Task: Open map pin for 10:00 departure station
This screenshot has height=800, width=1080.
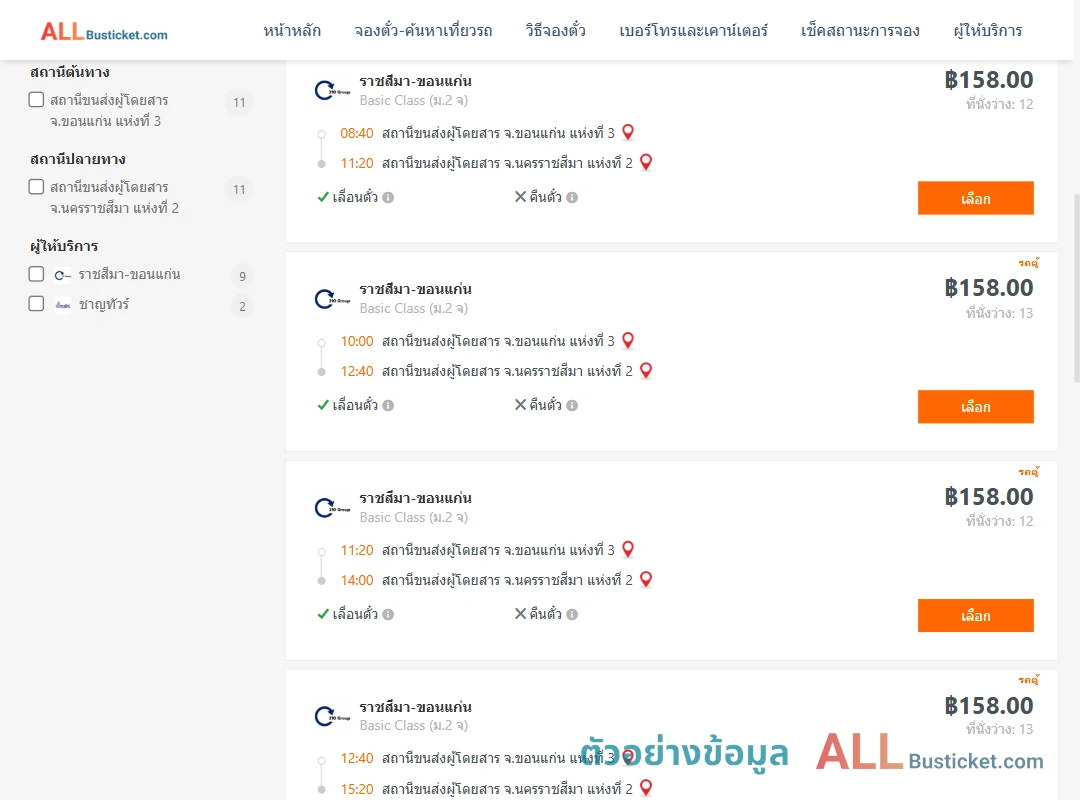Action: pyautogui.click(x=628, y=340)
